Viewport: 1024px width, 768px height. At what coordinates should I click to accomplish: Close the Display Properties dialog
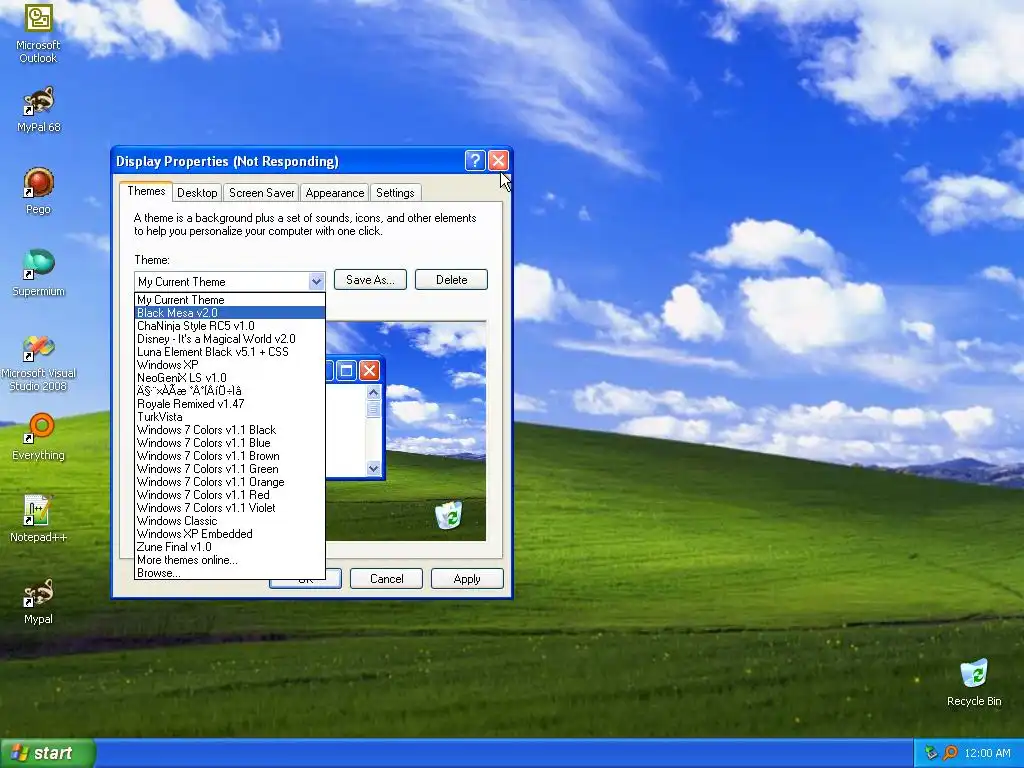(498, 161)
